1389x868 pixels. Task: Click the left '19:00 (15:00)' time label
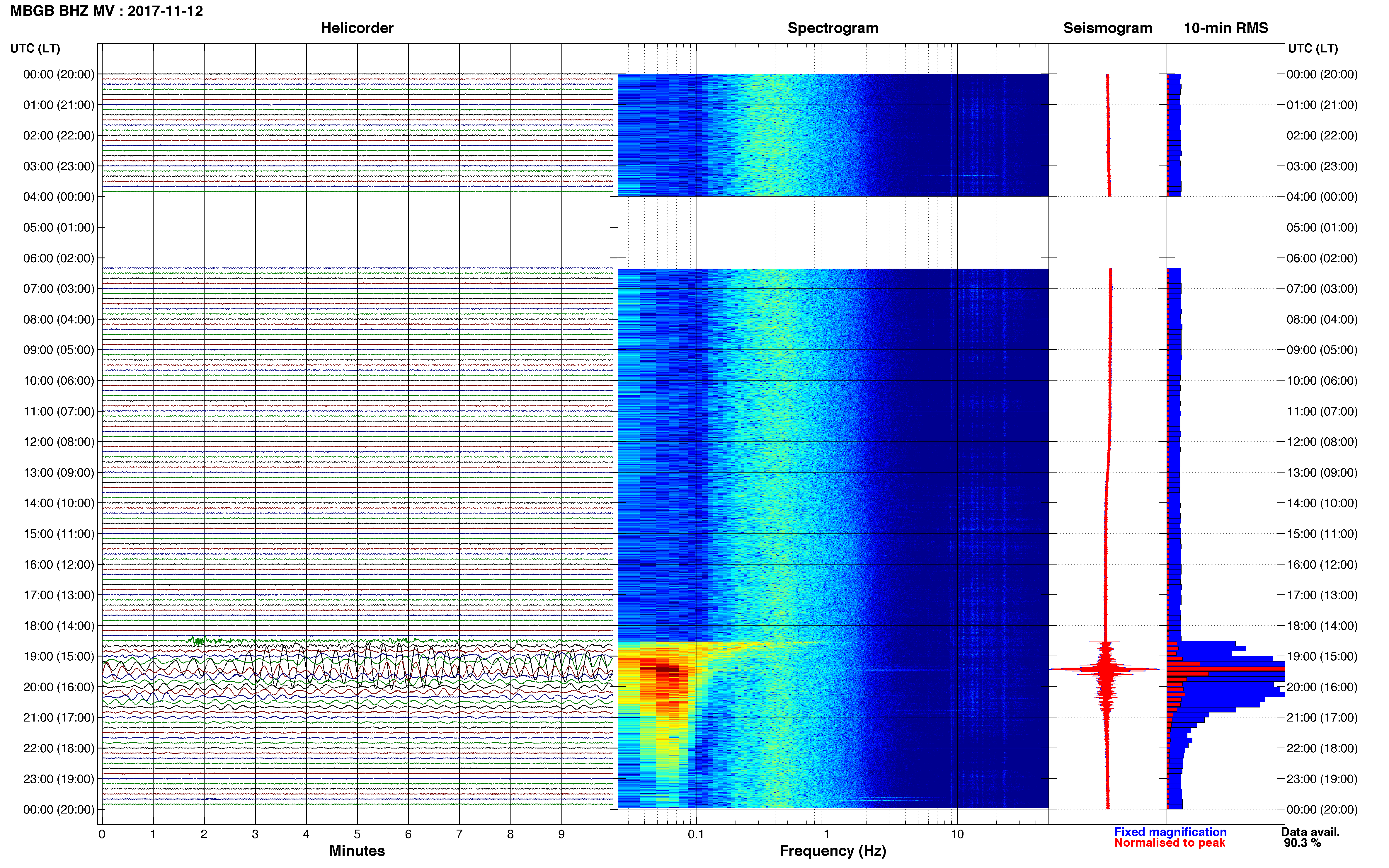point(59,656)
